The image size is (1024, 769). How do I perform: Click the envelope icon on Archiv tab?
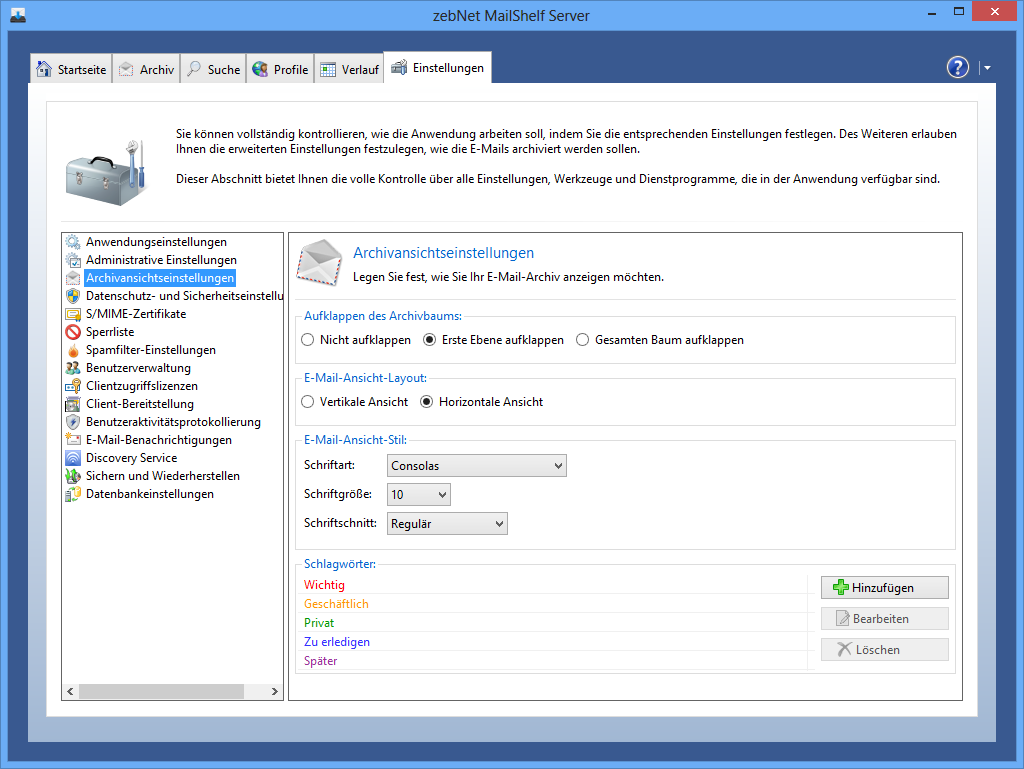point(126,69)
